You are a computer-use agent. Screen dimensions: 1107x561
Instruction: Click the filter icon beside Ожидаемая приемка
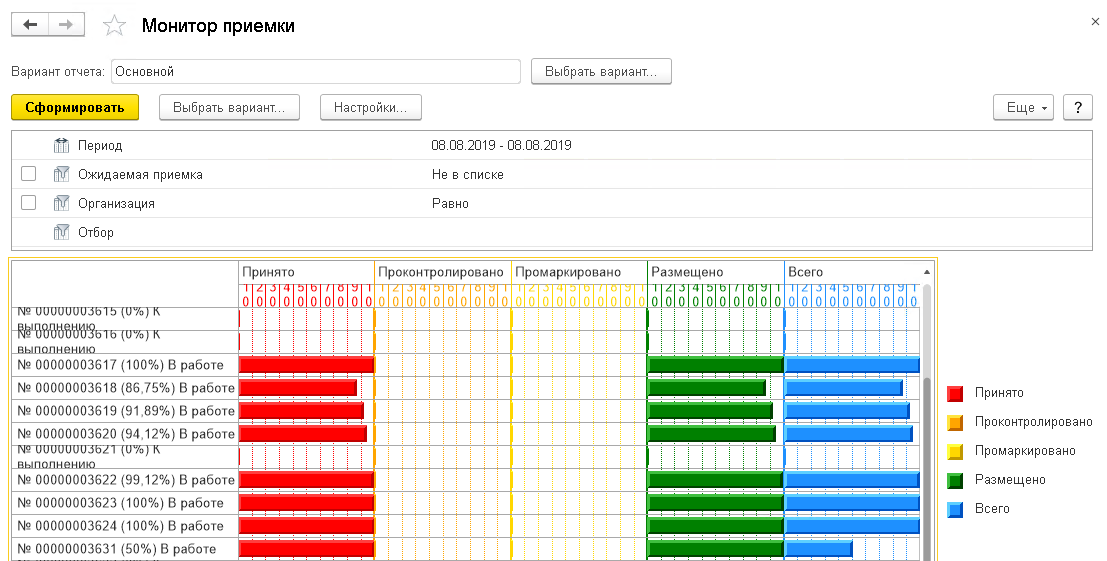(x=61, y=175)
